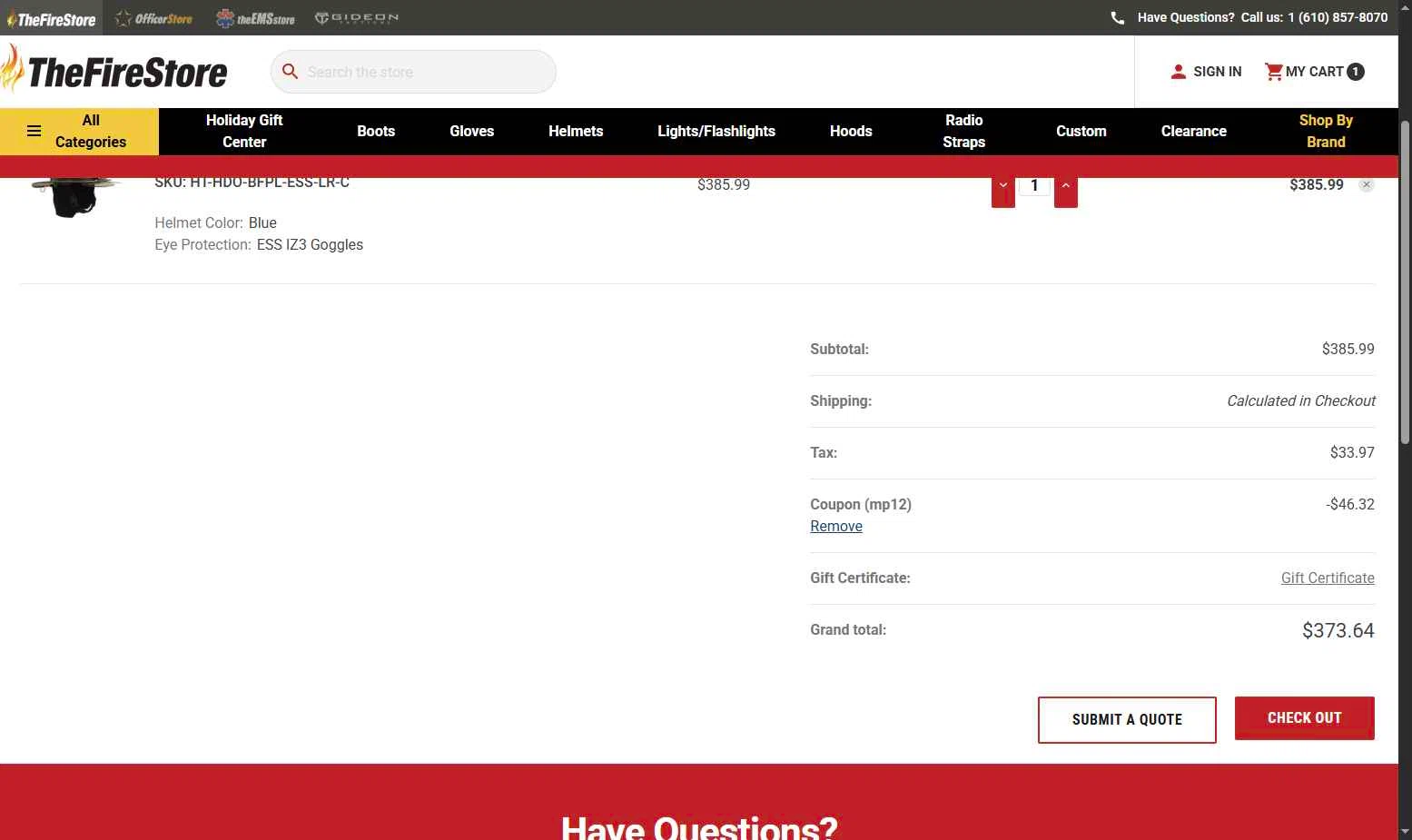Click the Grand total $373.64 amount
Image resolution: width=1412 pixels, height=840 pixels.
coord(1338,630)
